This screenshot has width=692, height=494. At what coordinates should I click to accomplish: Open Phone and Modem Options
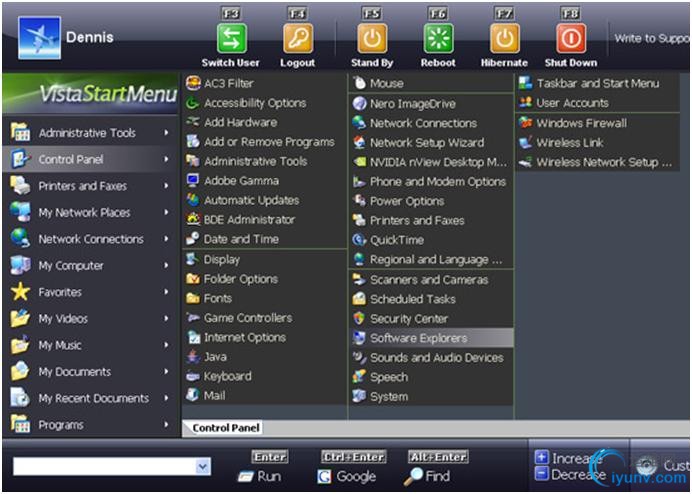click(x=432, y=181)
